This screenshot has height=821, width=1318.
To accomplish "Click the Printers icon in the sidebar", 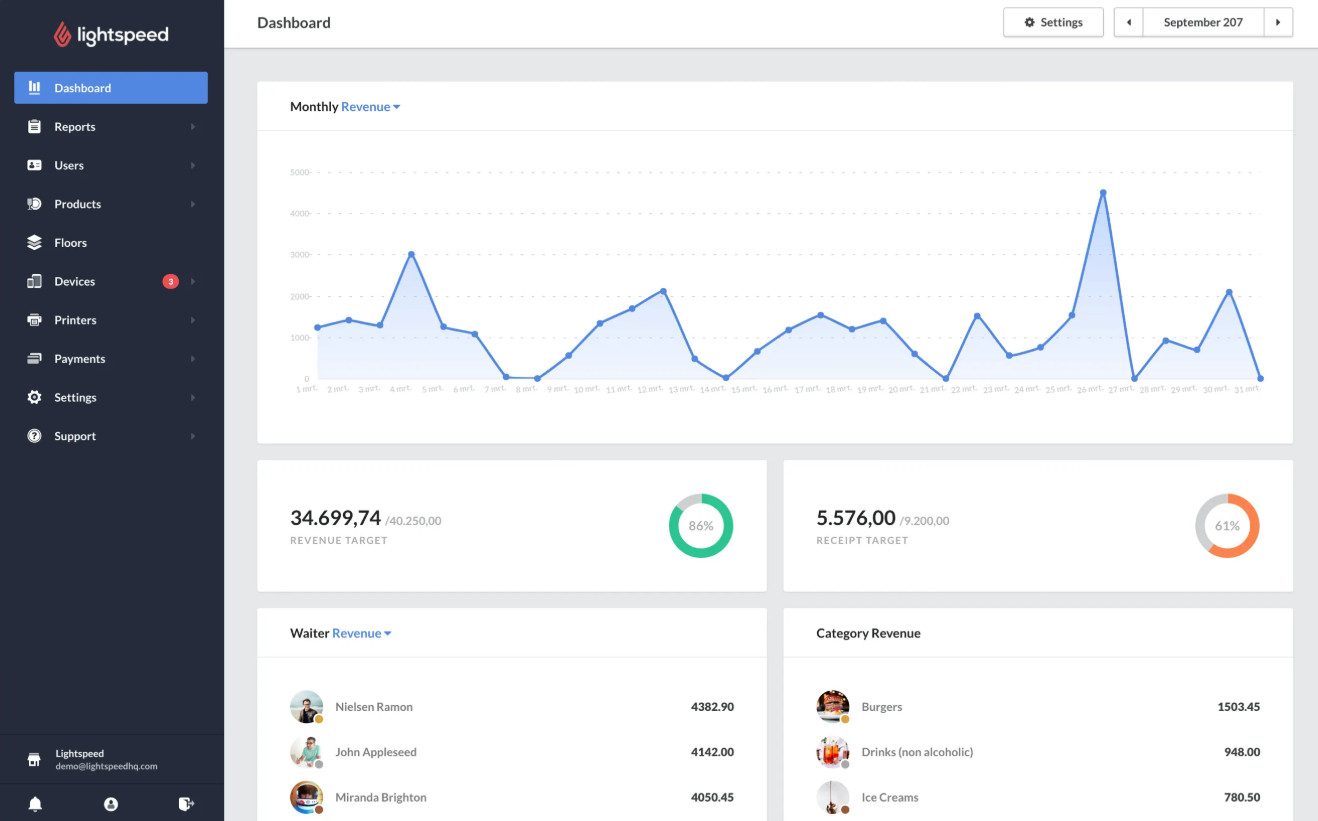I will click(34, 320).
